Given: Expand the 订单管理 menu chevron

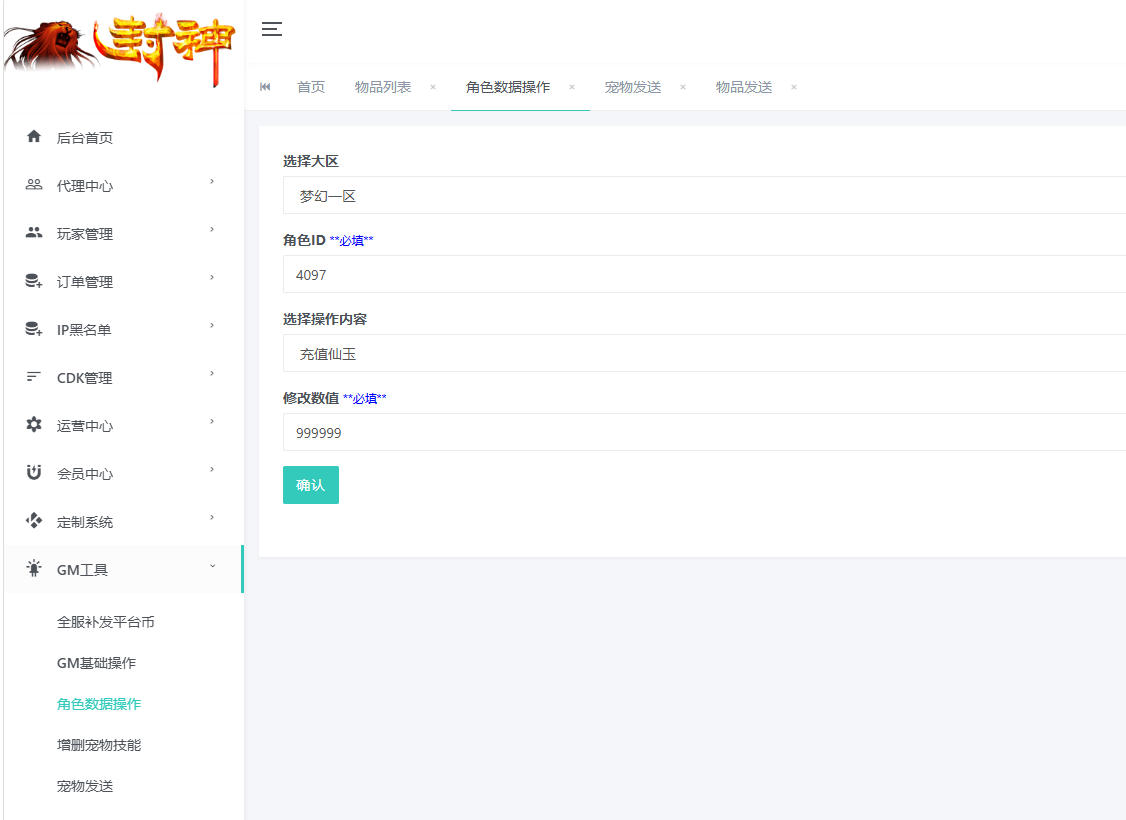Looking at the screenshot, I should pos(212,278).
